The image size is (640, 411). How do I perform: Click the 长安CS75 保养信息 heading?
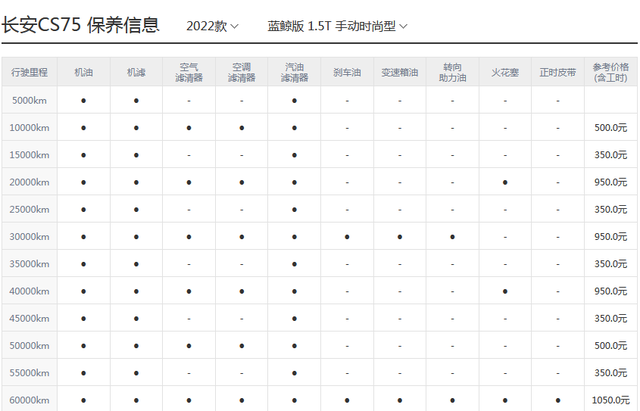tap(80, 24)
